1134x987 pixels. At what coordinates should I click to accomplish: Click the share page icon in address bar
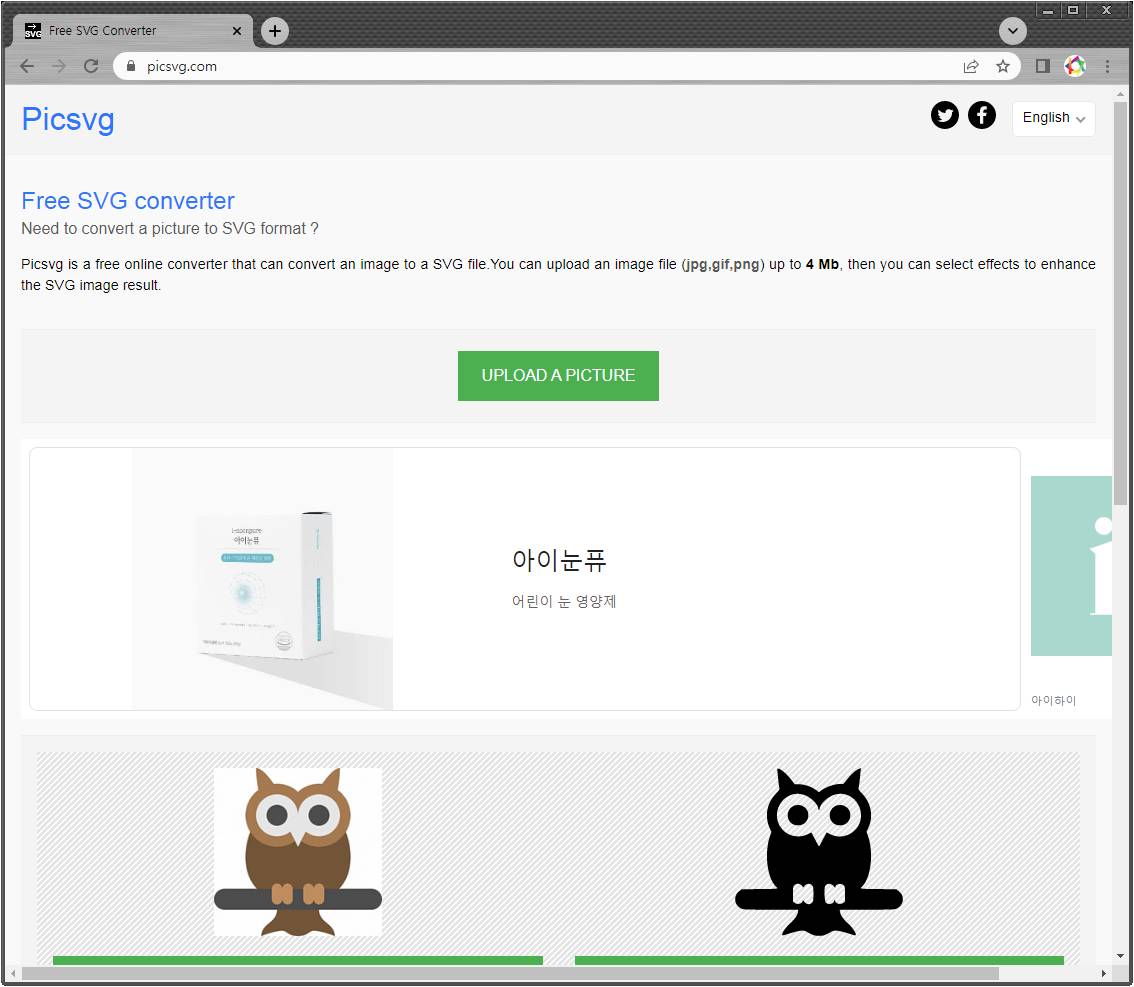point(970,66)
